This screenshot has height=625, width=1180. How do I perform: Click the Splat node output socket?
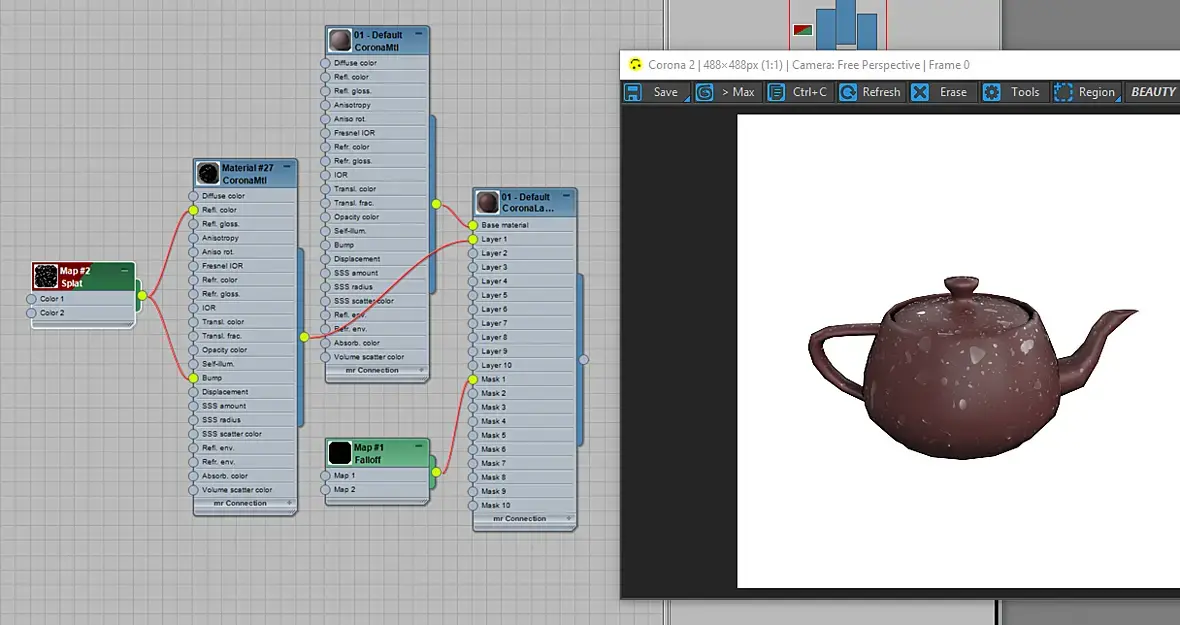[141, 296]
